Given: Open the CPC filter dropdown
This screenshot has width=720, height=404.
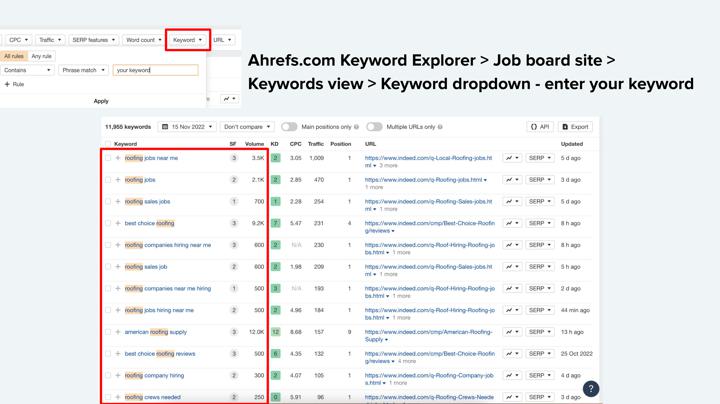Looking at the screenshot, I should point(18,40).
